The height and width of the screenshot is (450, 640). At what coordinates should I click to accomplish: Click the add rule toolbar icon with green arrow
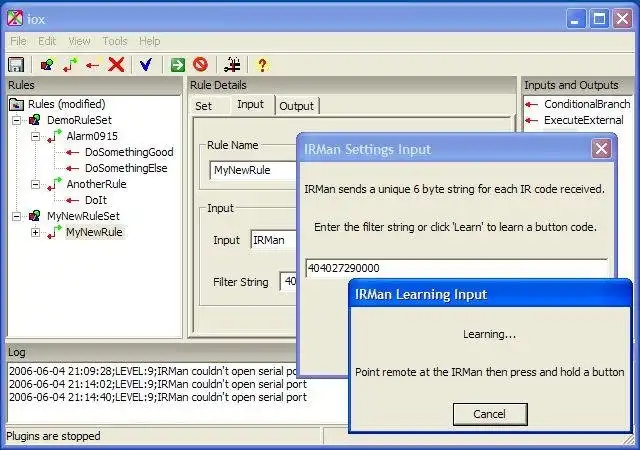70,65
